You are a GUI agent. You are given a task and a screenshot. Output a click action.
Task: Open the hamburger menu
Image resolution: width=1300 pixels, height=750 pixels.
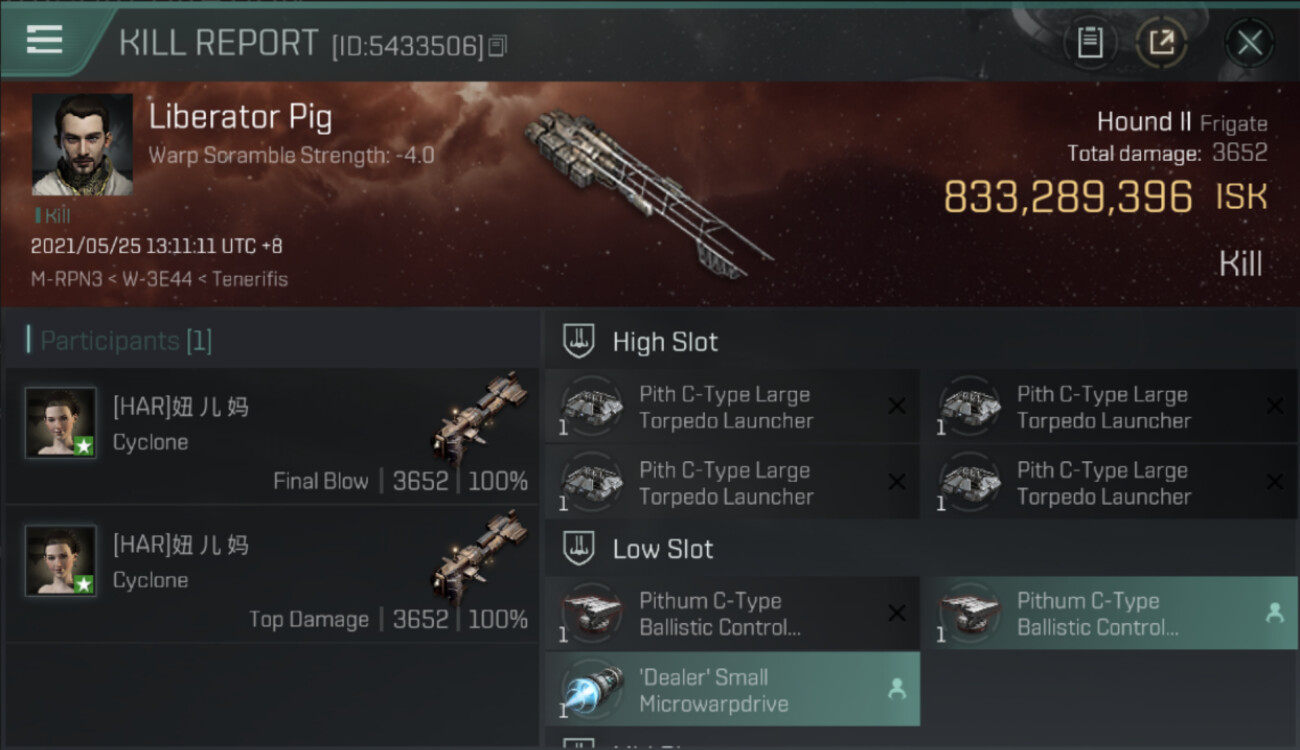pos(45,40)
